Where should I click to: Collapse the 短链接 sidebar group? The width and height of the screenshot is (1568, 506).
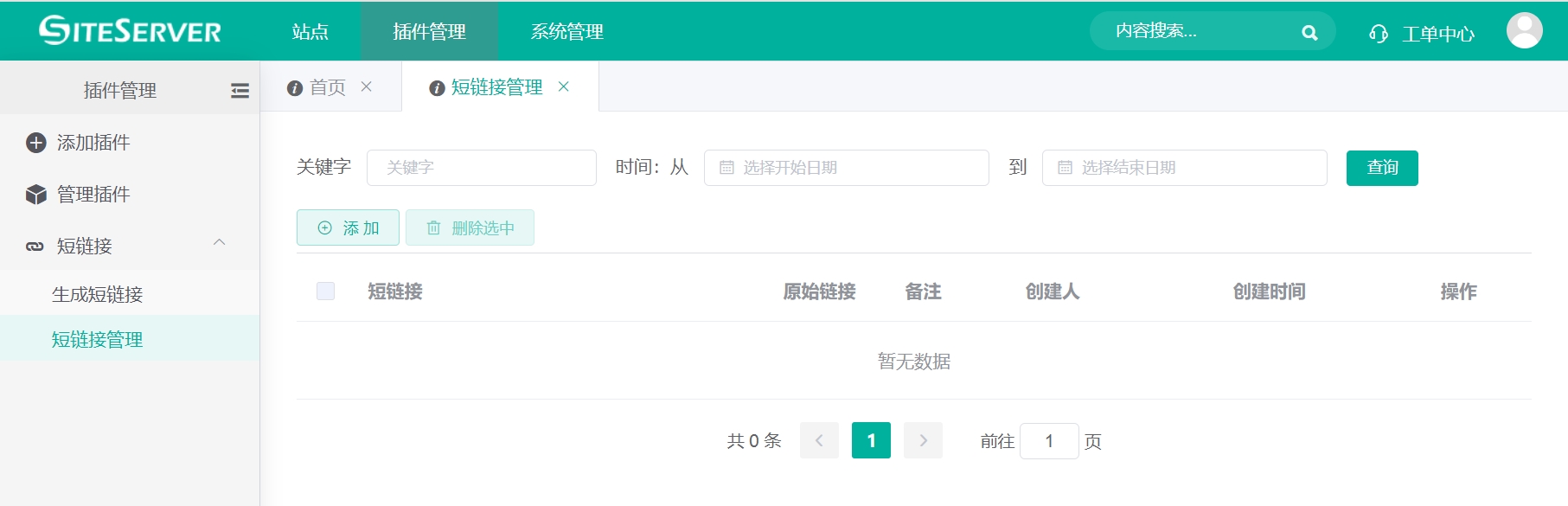coord(220,243)
